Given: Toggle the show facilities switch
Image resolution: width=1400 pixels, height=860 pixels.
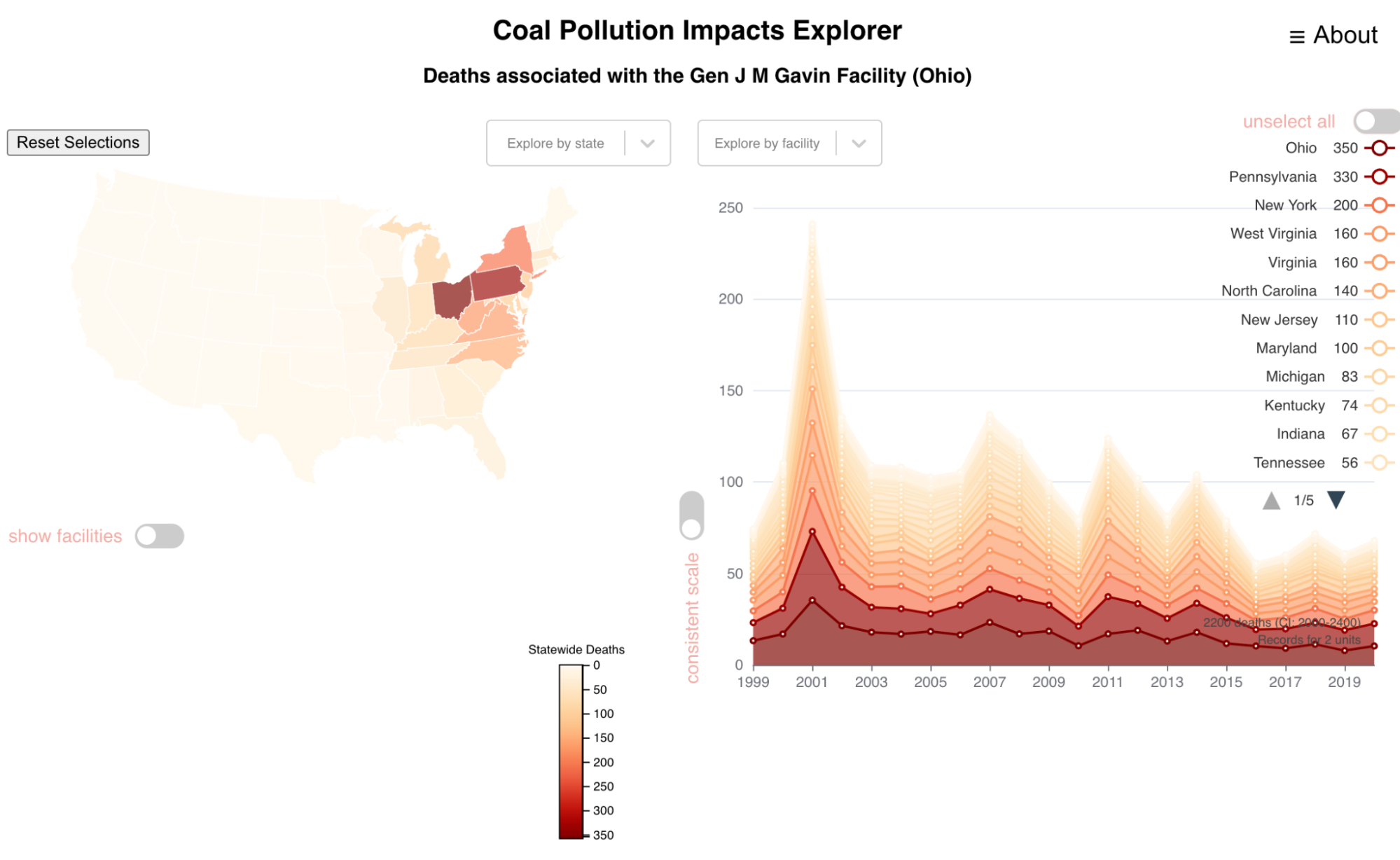Looking at the screenshot, I should click(160, 536).
